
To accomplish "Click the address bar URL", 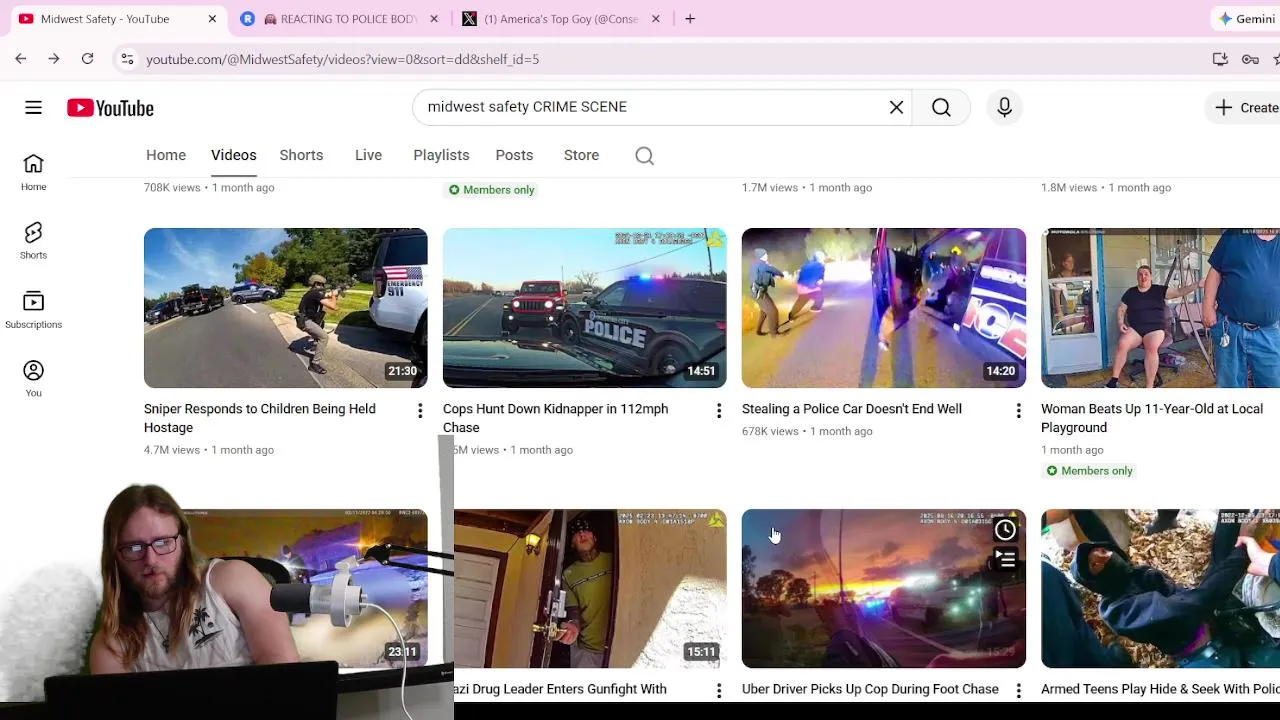I will pos(342,59).
